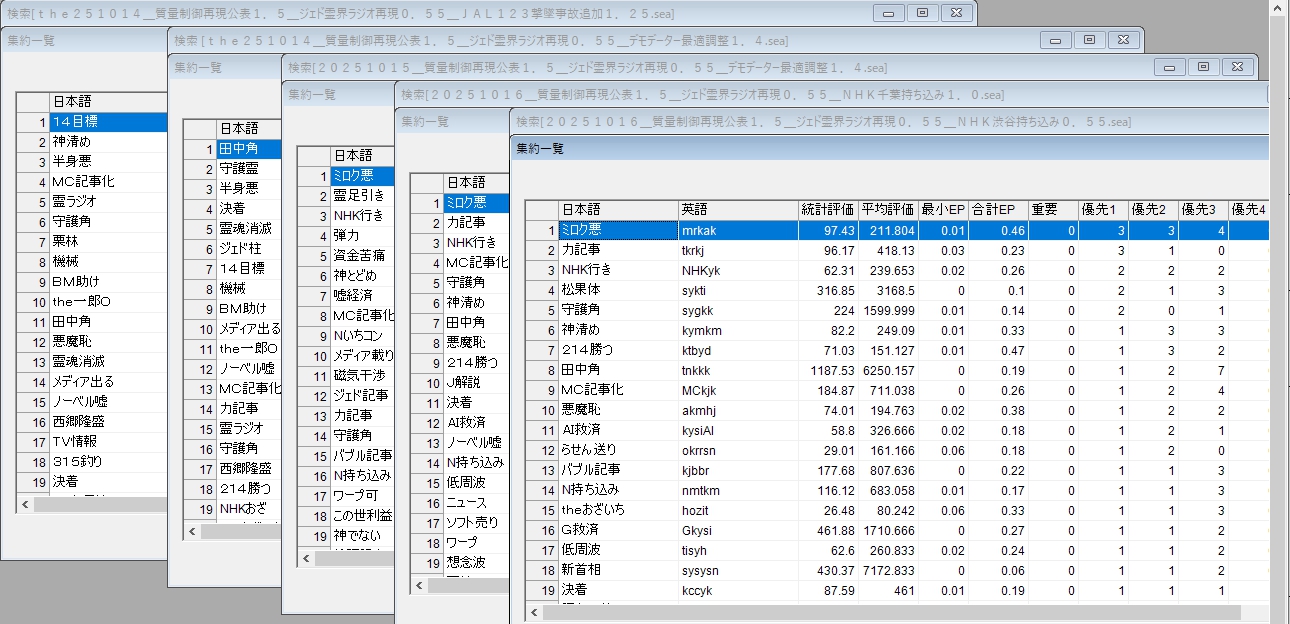Select 新首相 in the front grid

(x=617, y=570)
